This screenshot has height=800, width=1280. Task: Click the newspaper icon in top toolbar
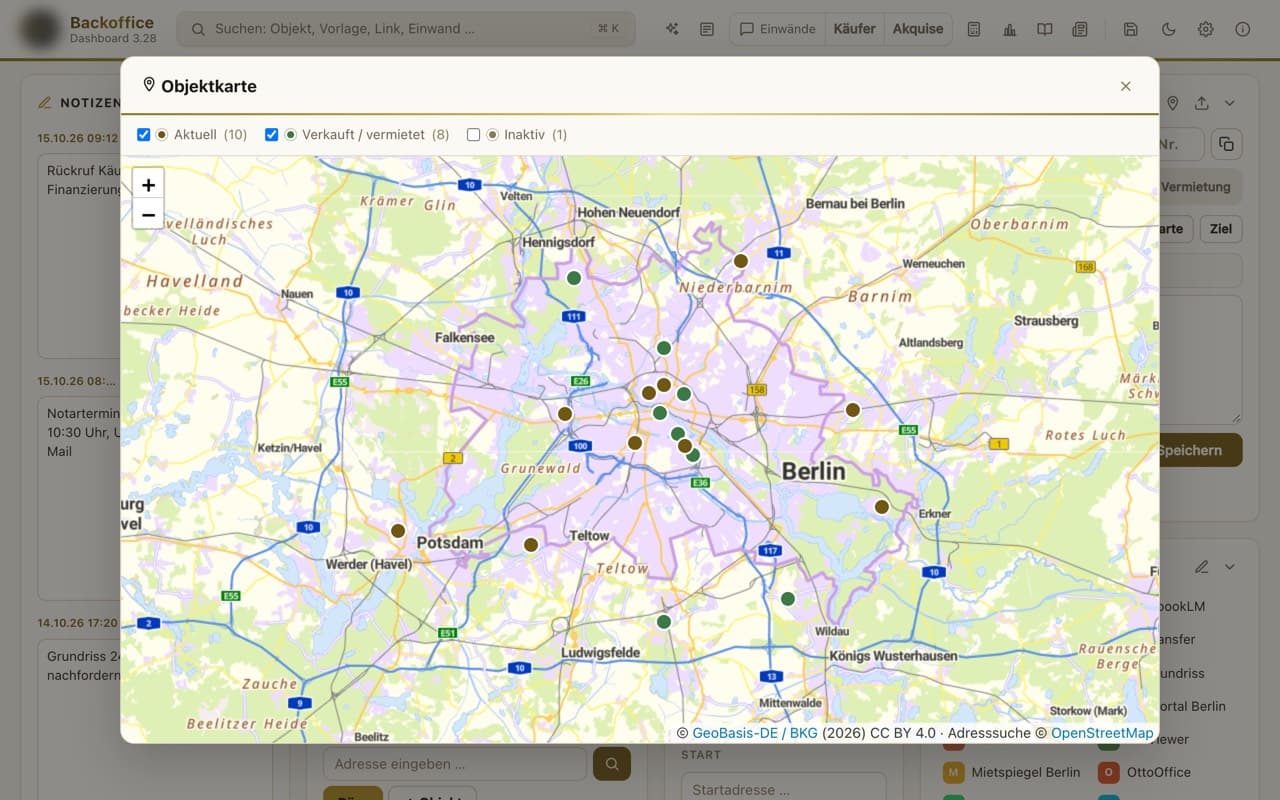tap(1080, 29)
